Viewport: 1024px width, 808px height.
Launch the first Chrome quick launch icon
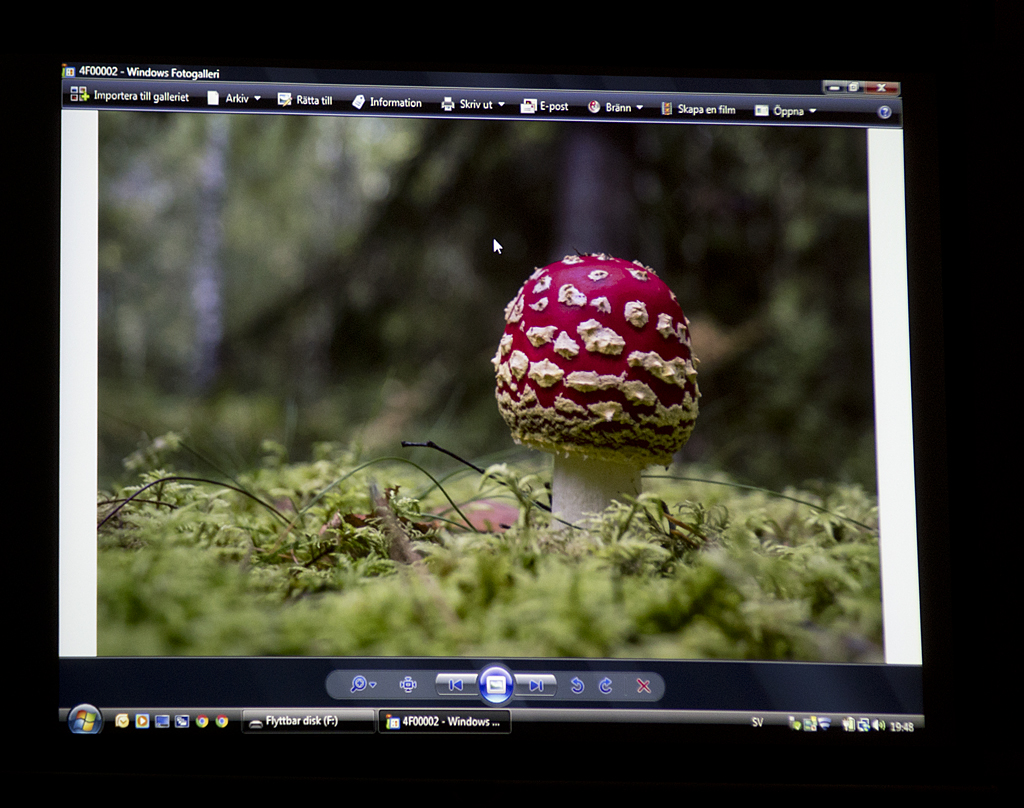(x=202, y=721)
